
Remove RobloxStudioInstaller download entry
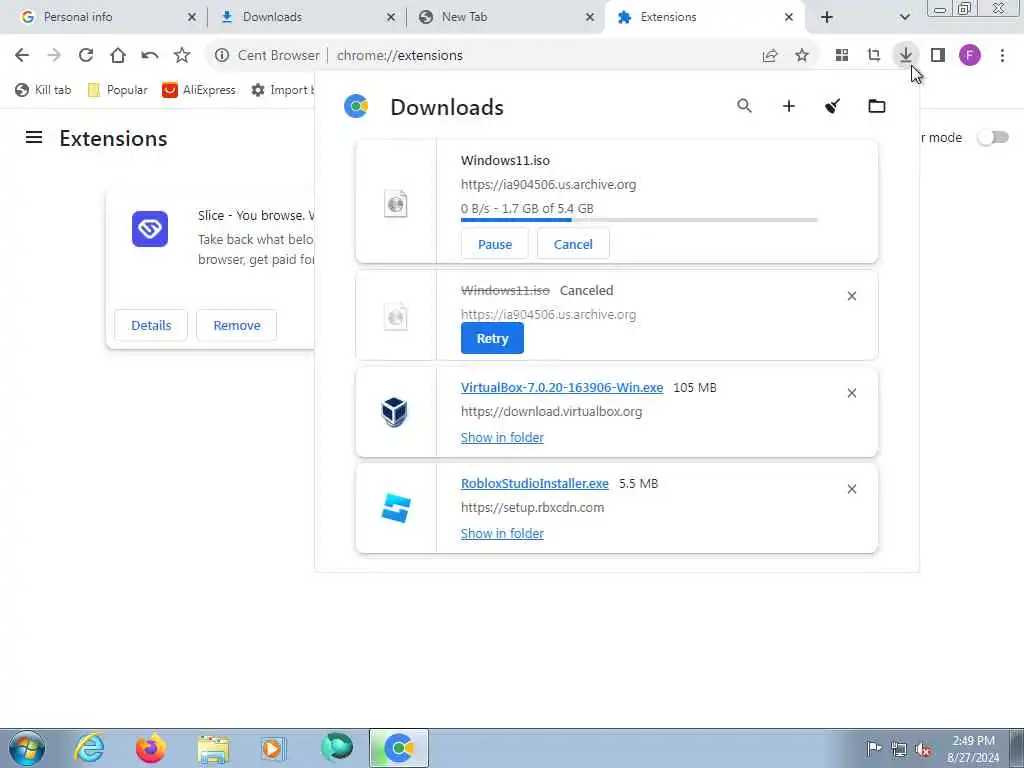click(x=852, y=489)
